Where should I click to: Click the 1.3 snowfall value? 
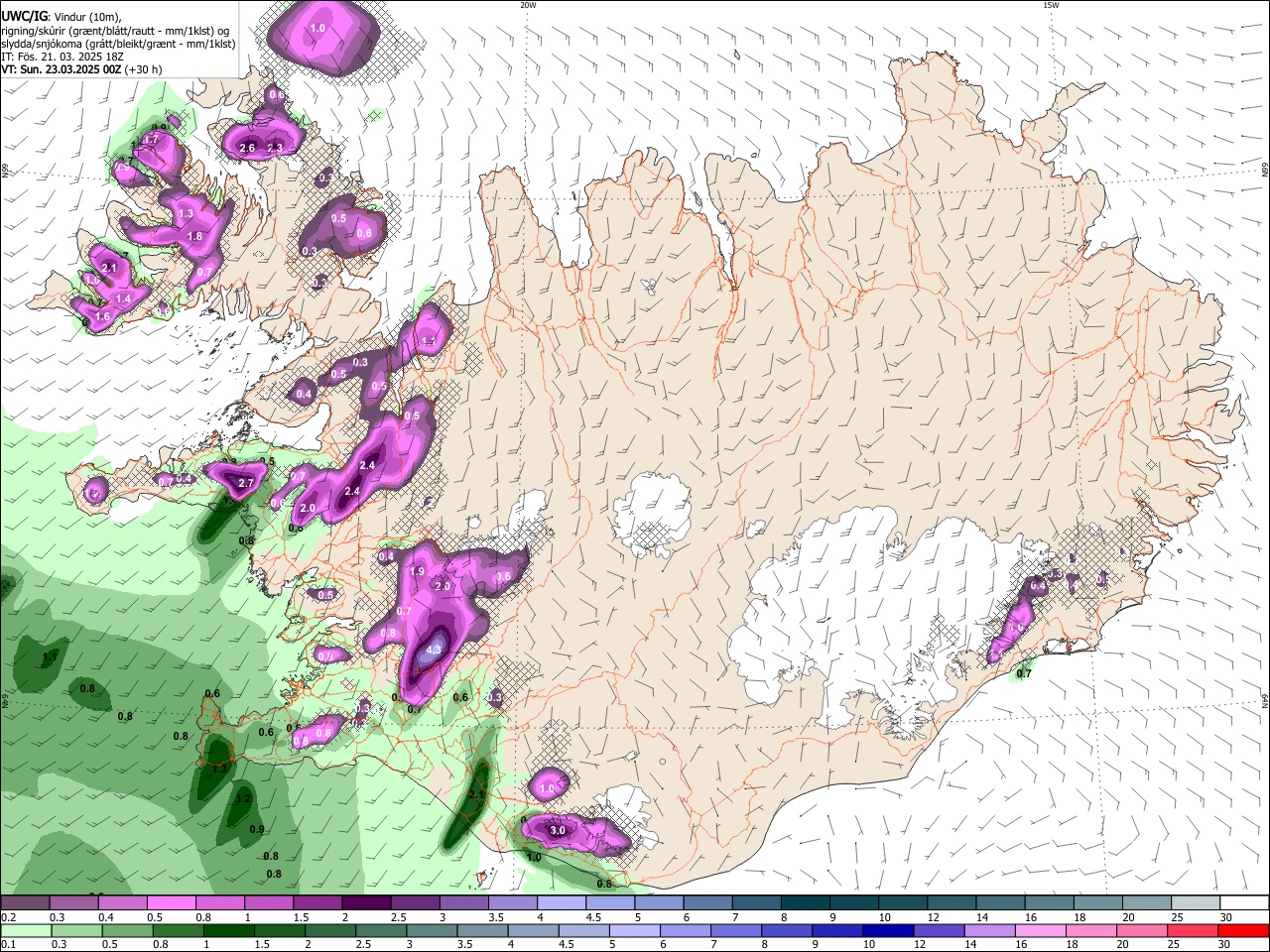(186, 214)
